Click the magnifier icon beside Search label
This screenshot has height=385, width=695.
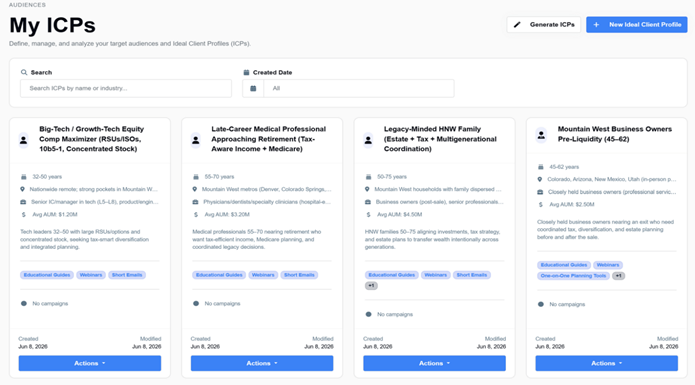tap(24, 72)
